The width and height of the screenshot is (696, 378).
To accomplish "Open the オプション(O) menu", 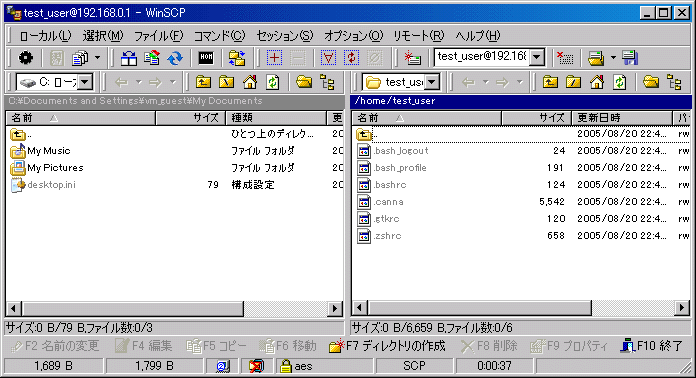I will pyautogui.click(x=353, y=35).
